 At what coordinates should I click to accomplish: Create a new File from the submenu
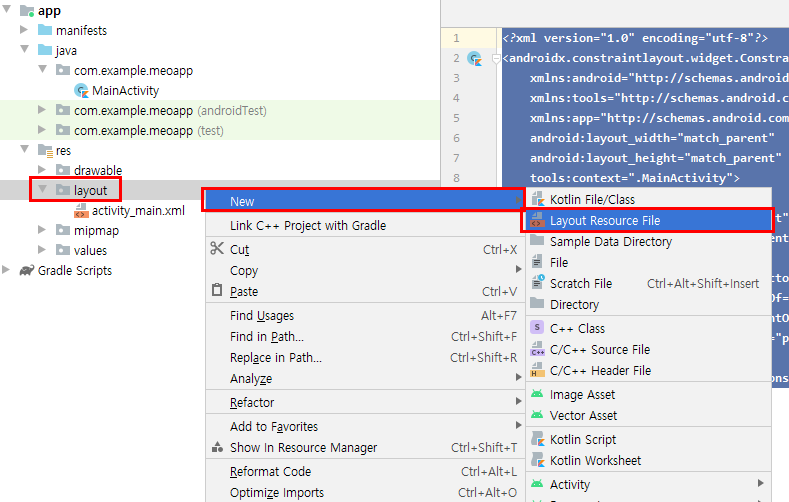pyautogui.click(x=648, y=262)
